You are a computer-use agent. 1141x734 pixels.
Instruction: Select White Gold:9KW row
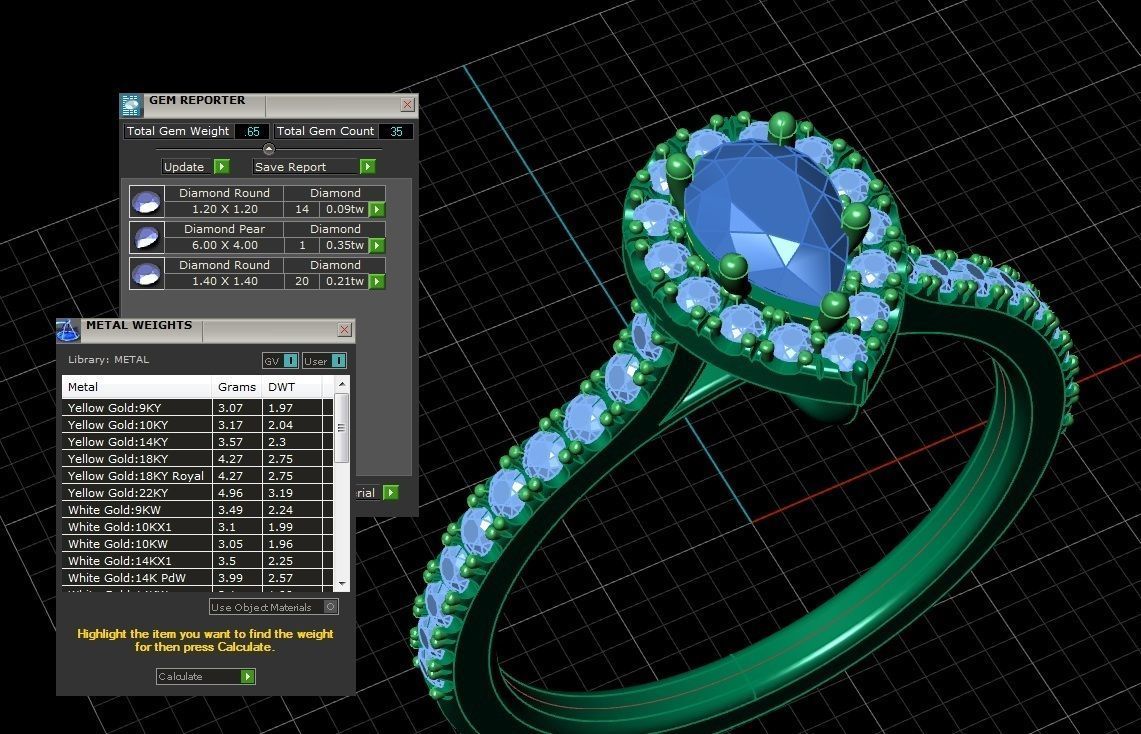click(197, 509)
